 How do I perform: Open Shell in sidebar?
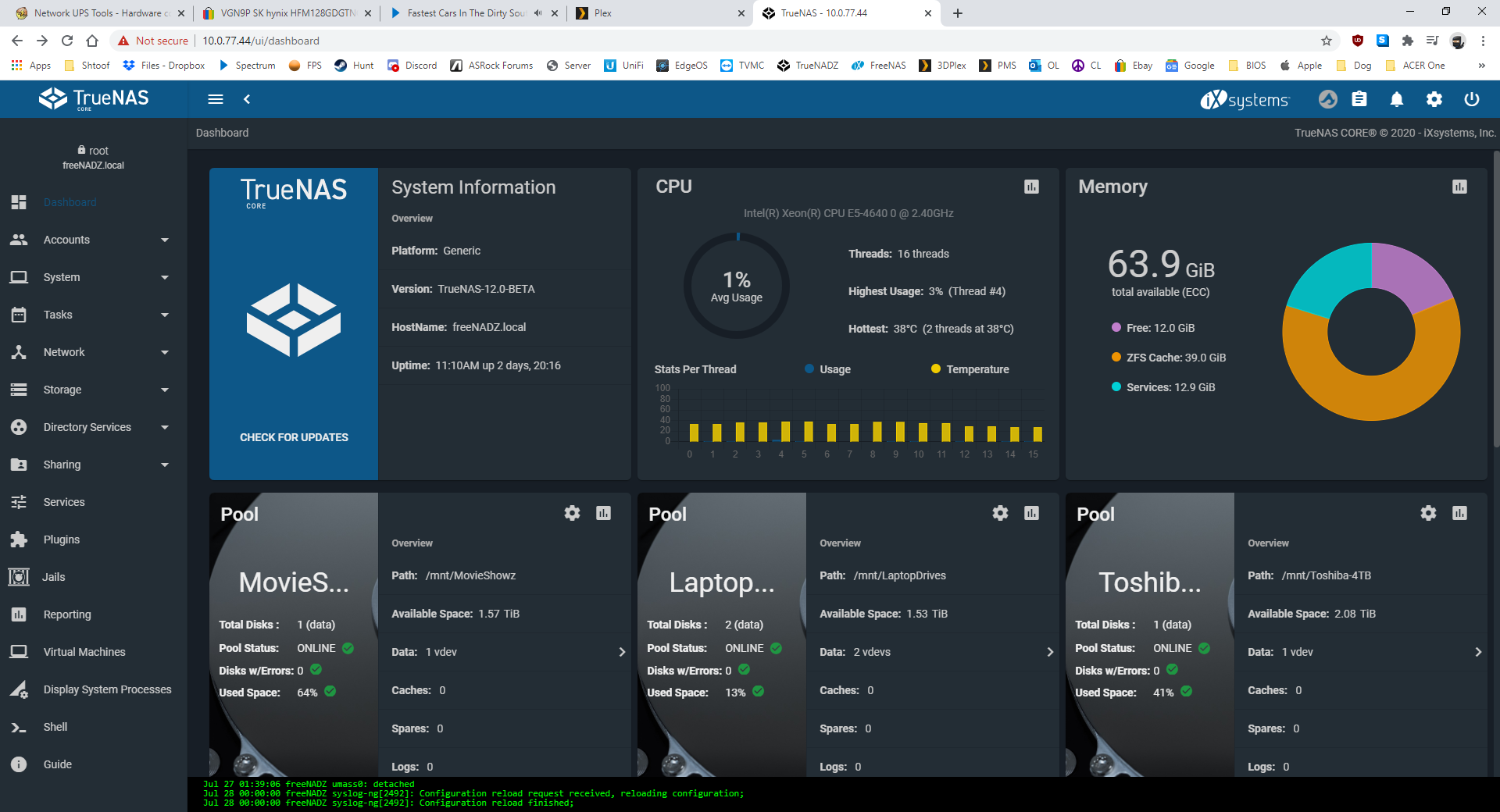(x=94, y=727)
